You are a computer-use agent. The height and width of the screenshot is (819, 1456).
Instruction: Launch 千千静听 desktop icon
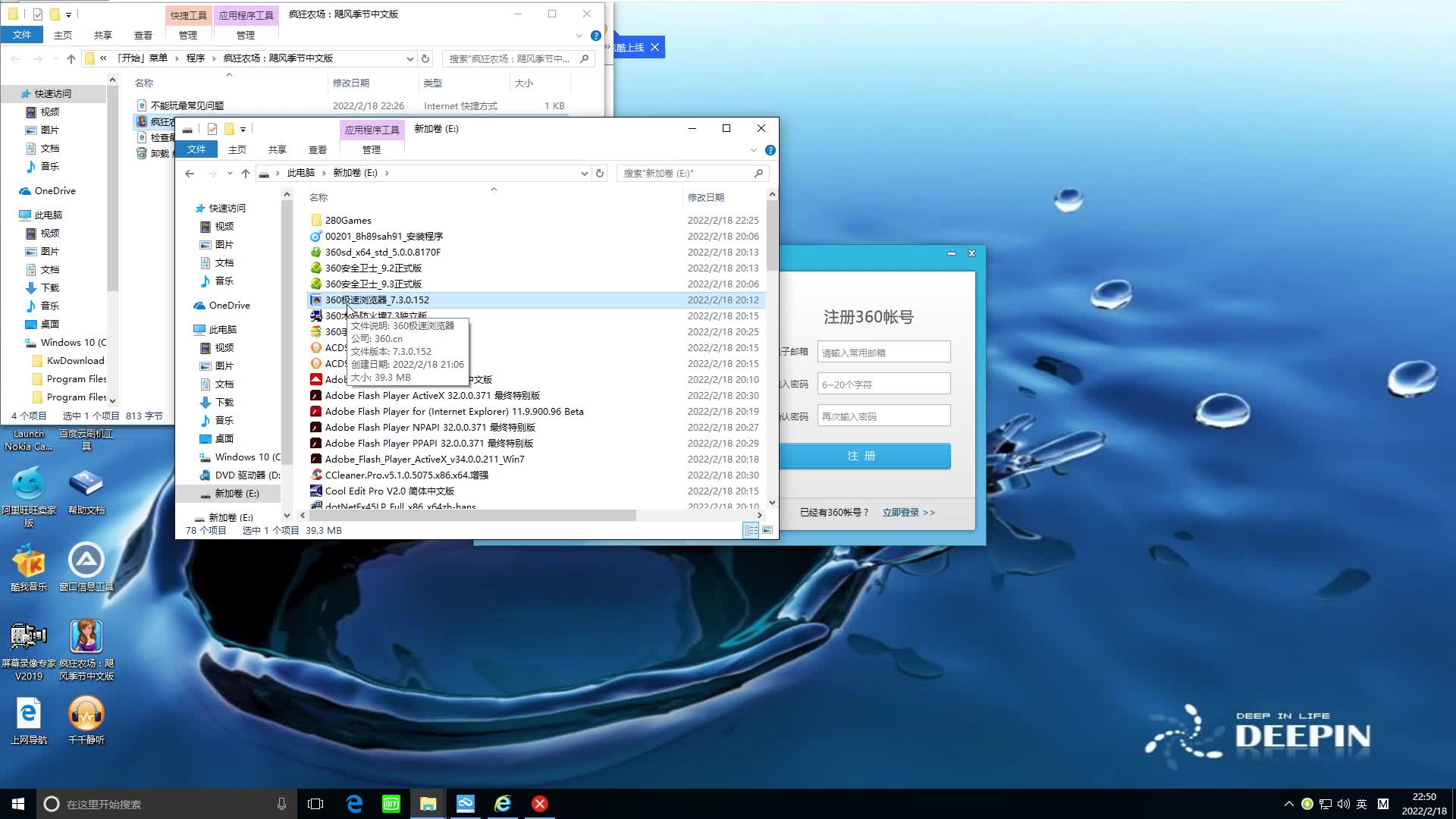click(86, 720)
